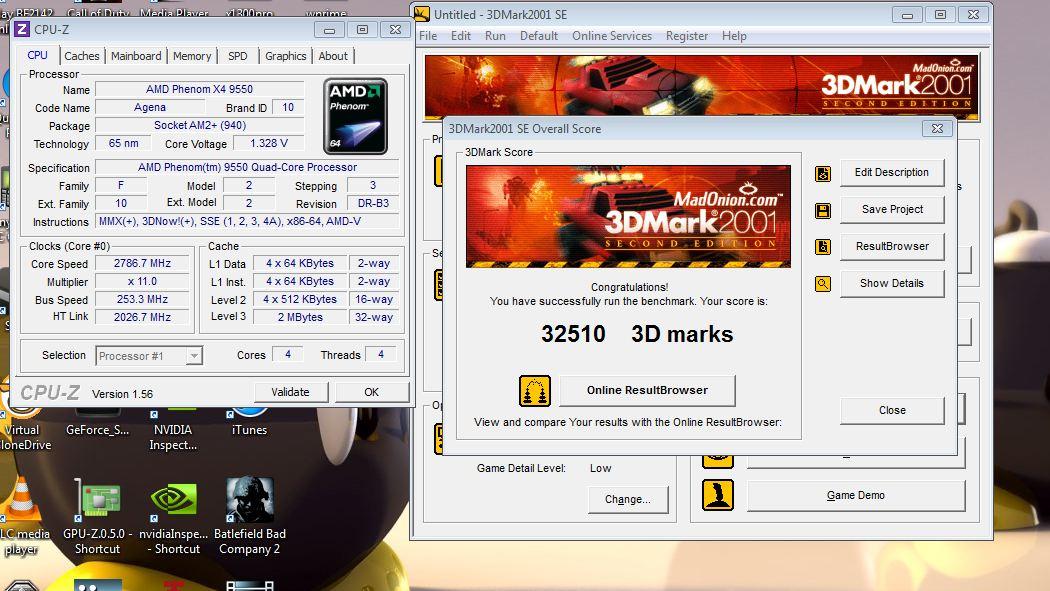Switch to the Caches tab
Viewport: 1050px width, 591px height.
[82, 56]
